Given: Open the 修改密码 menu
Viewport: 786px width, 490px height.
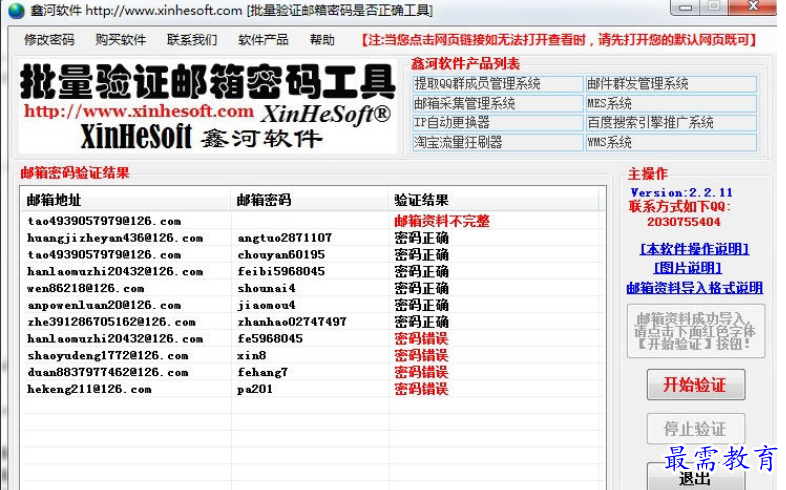Looking at the screenshot, I should (x=49, y=40).
